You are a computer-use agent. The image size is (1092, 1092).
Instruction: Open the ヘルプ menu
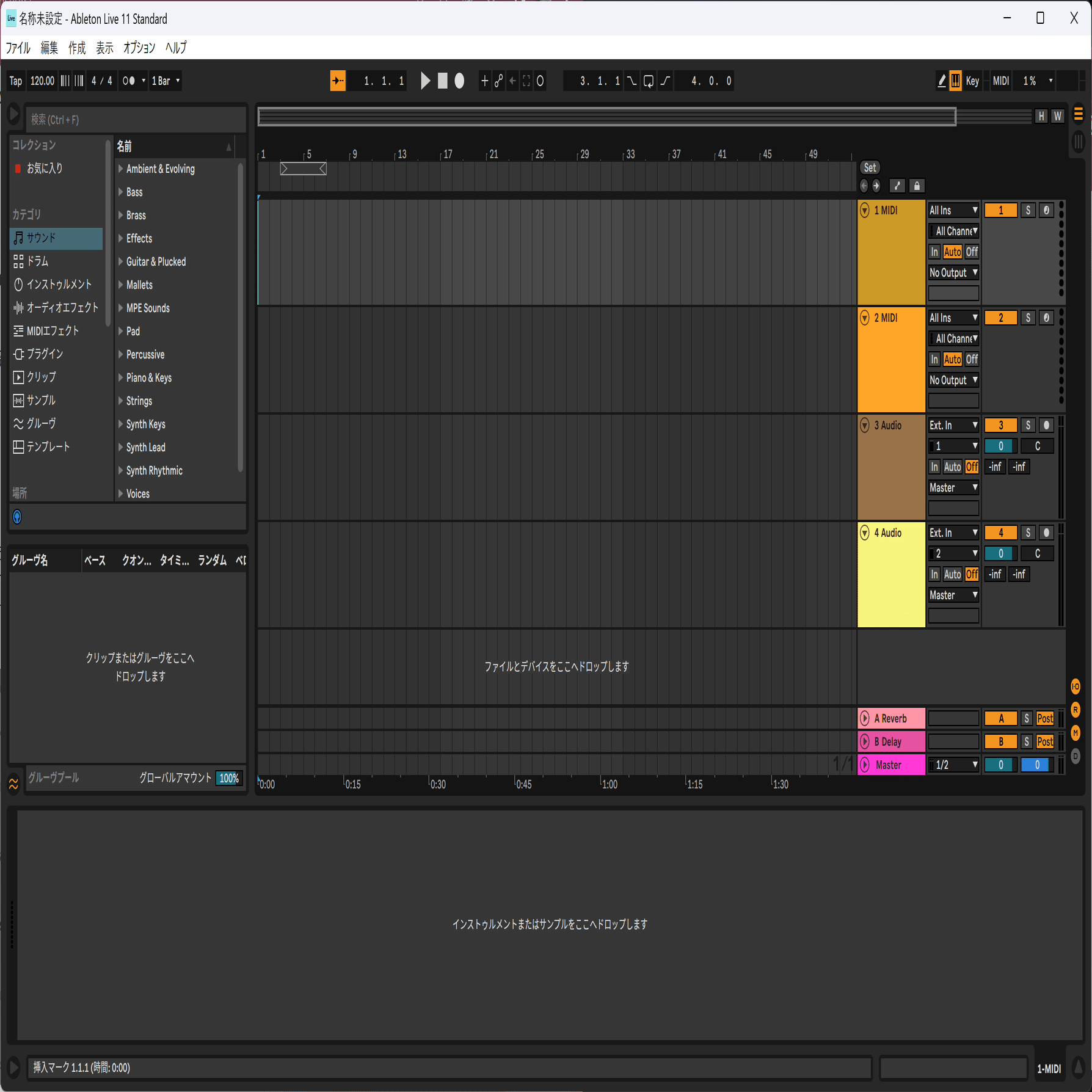tap(177, 48)
